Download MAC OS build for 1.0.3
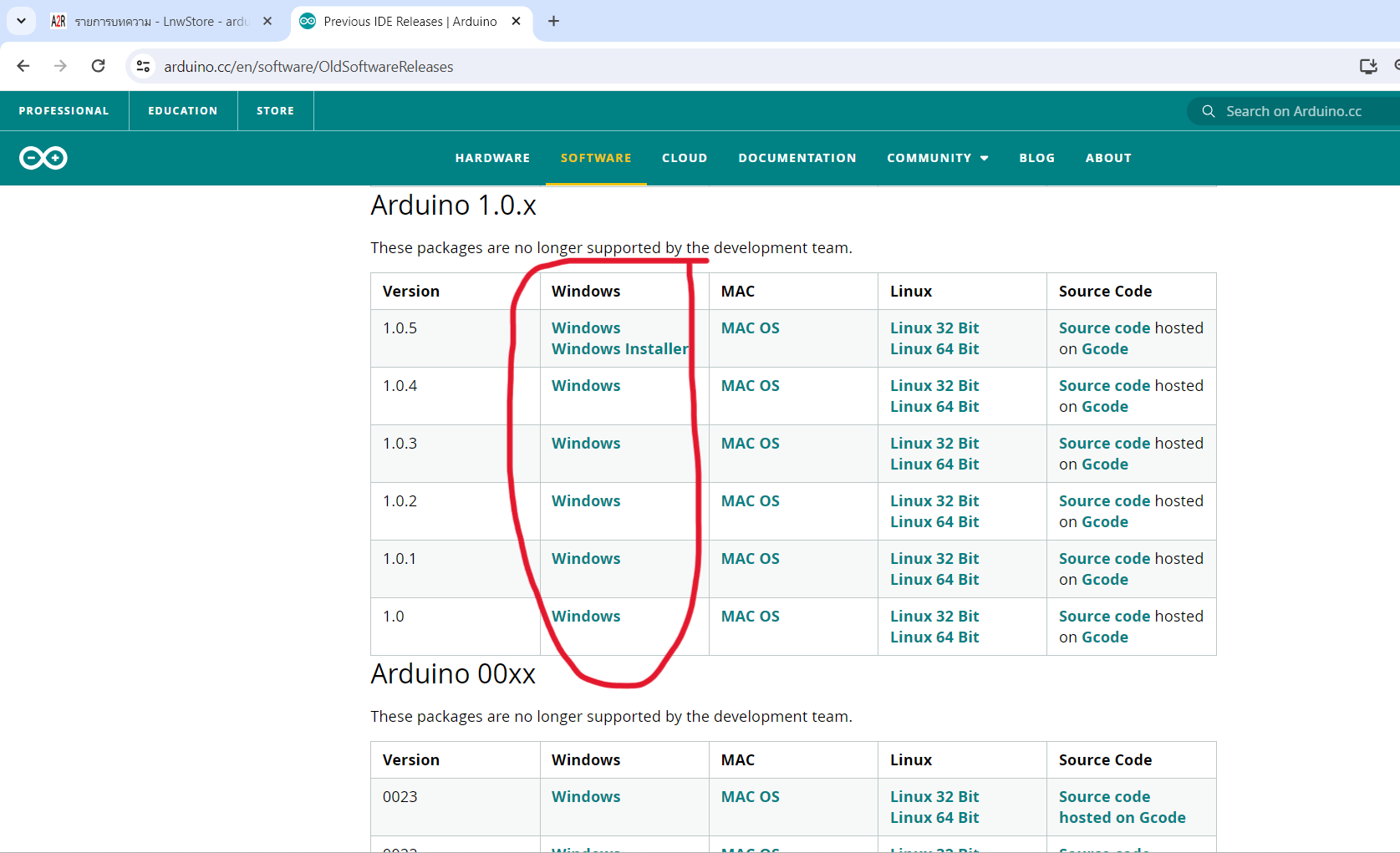 click(x=751, y=444)
